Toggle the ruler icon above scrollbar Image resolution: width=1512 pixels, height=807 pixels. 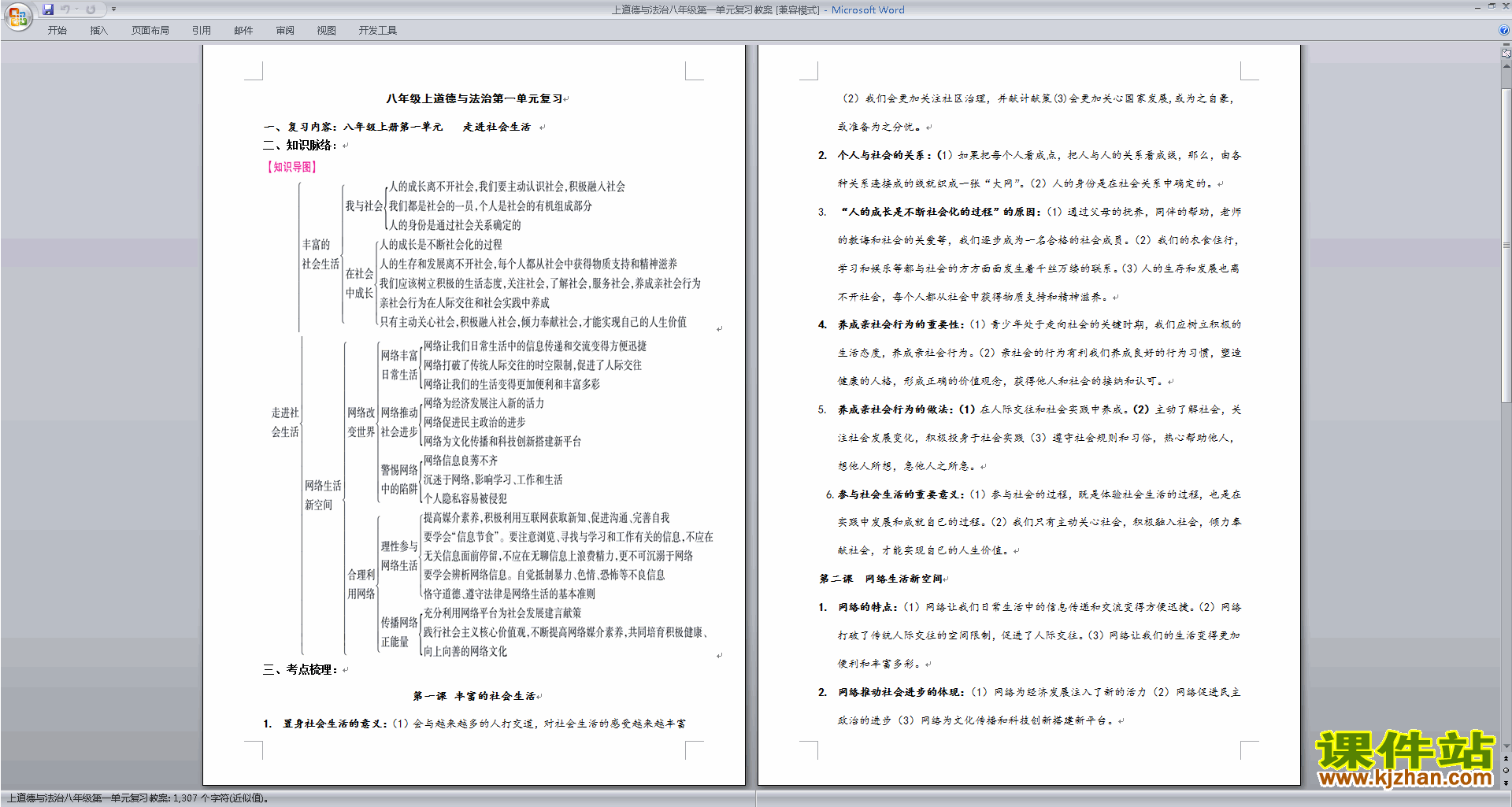[x=1506, y=54]
